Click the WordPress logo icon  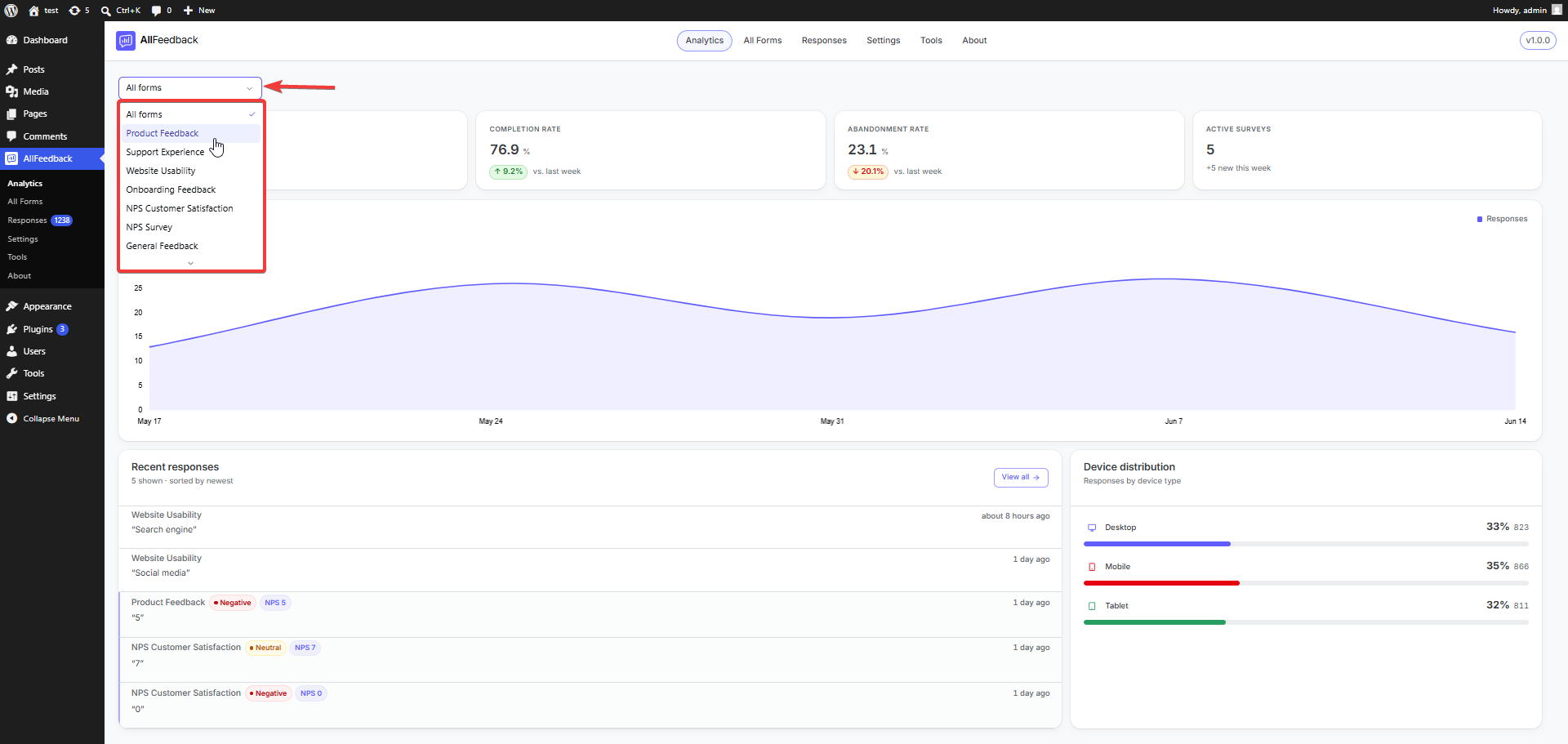(x=11, y=11)
